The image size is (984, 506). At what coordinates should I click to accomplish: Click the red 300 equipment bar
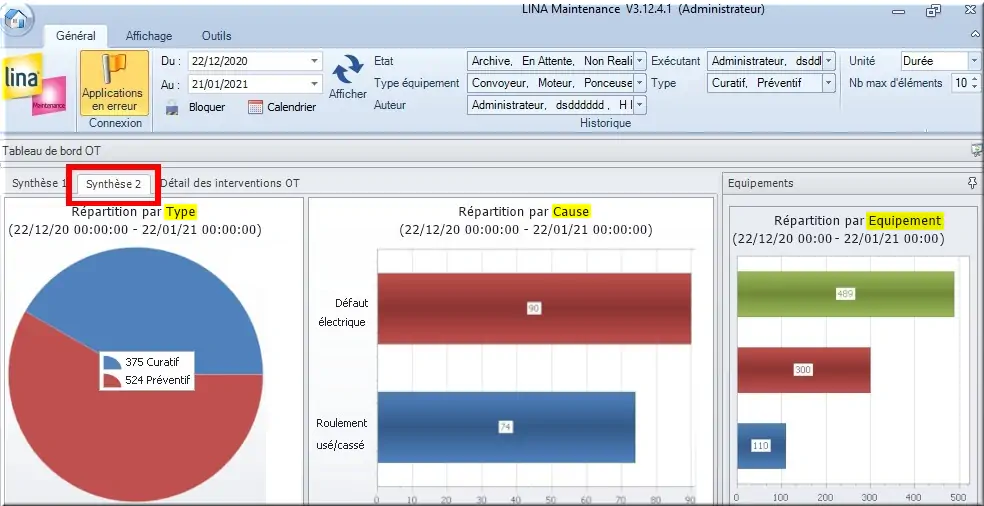click(803, 370)
